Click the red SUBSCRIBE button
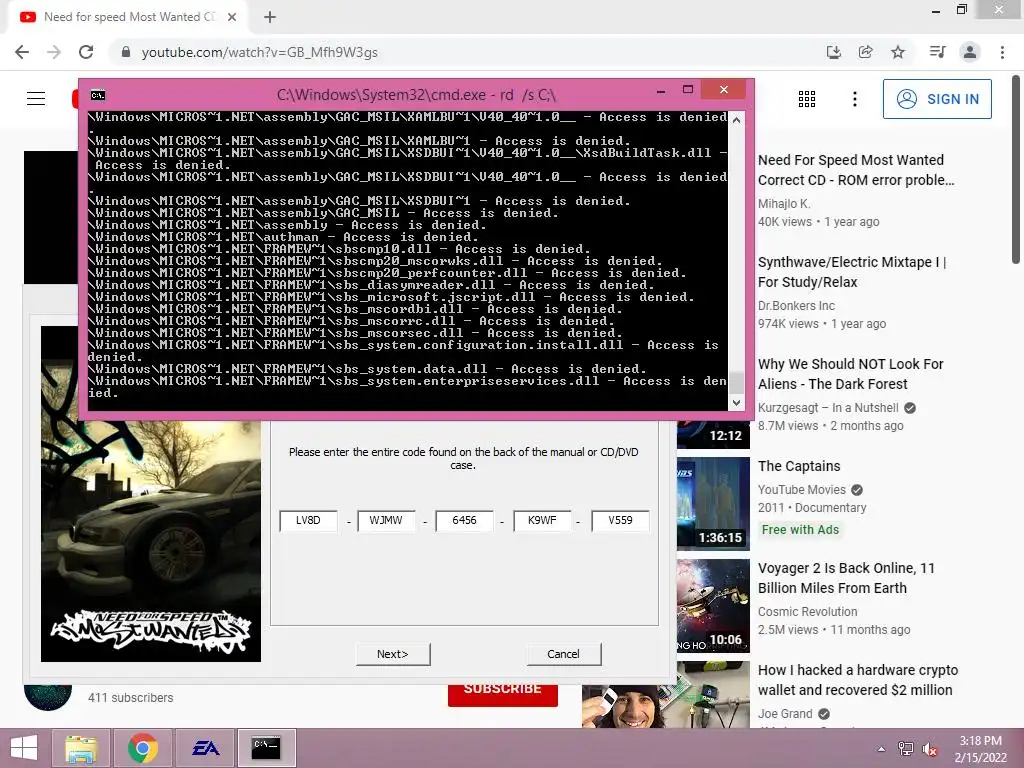 pyautogui.click(x=502, y=694)
